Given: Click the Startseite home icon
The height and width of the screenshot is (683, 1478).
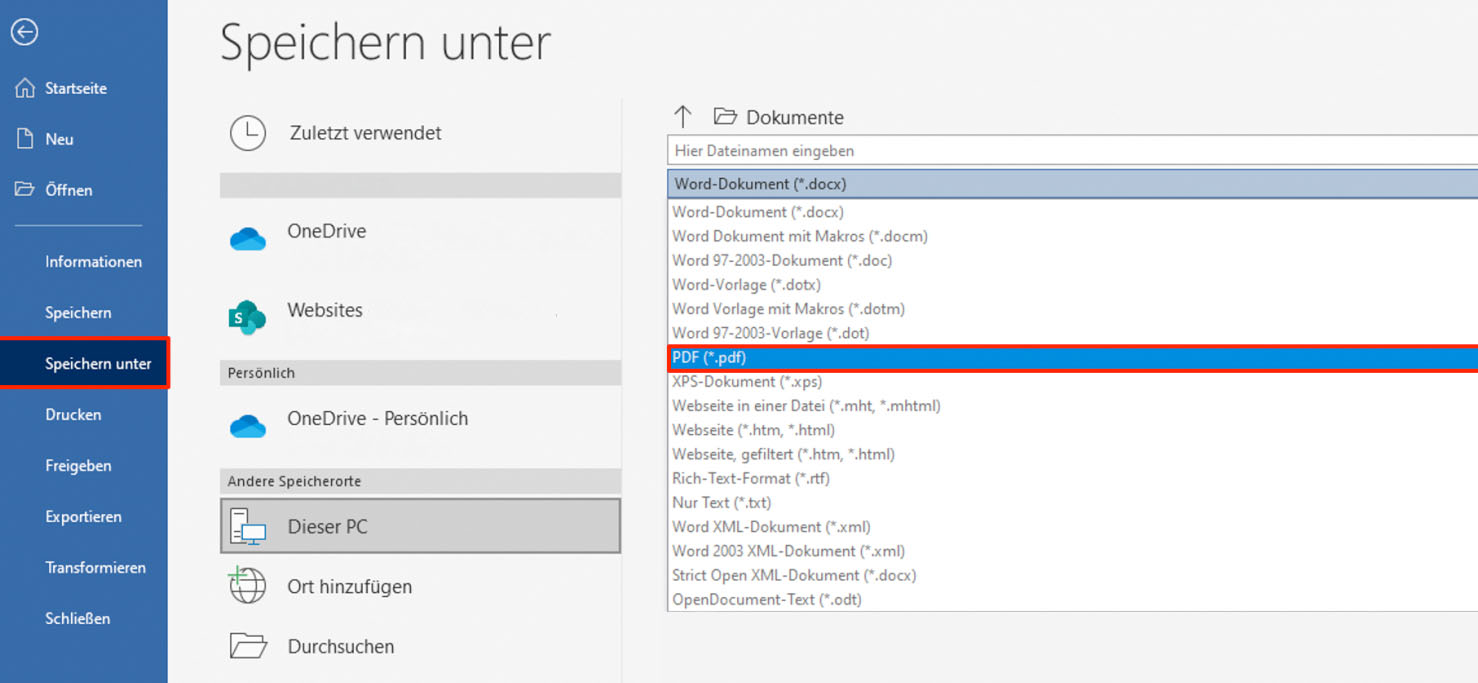Looking at the screenshot, I should (x=25, y=88).
